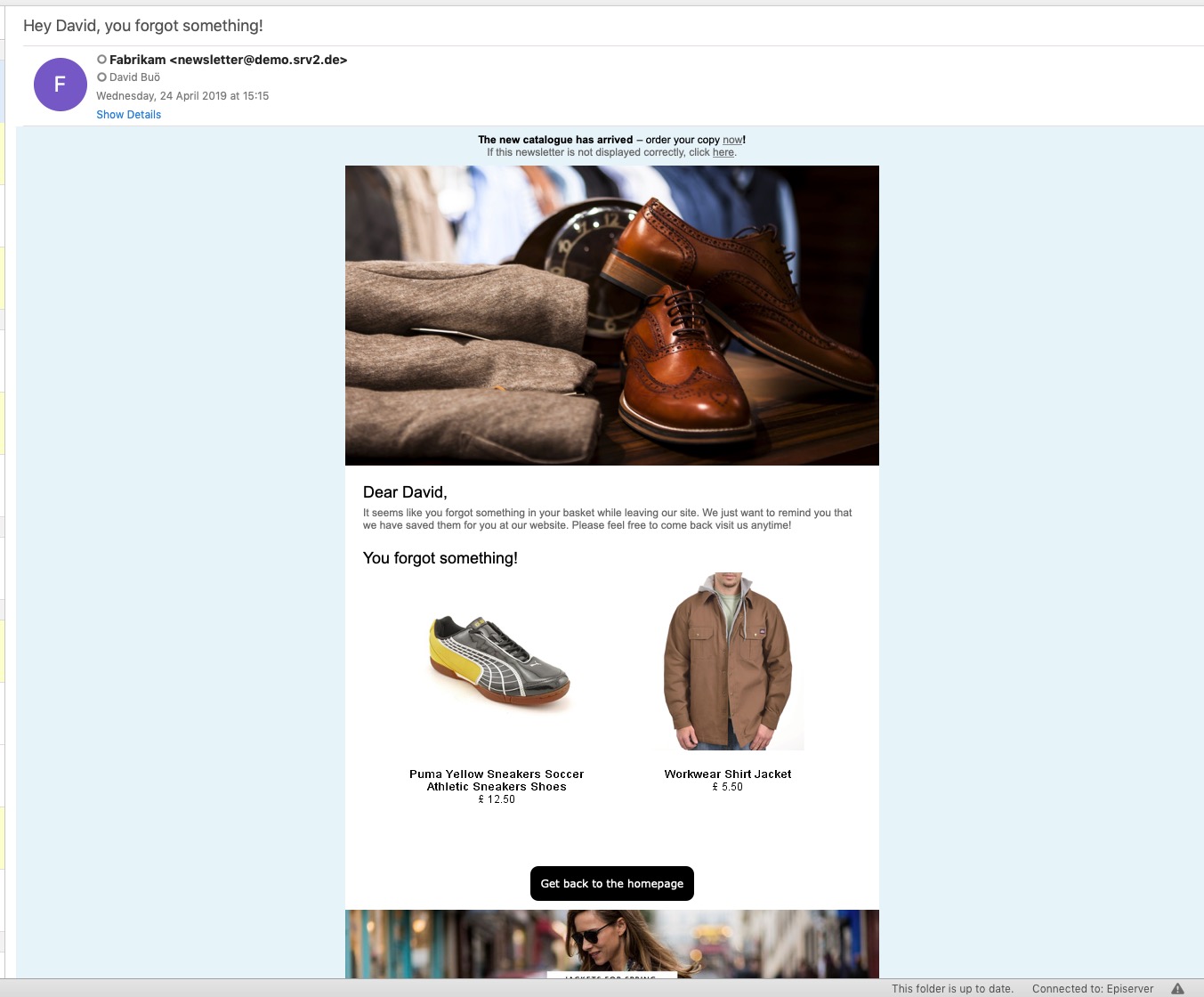Image resolution: width=1204 pixels, height=997 pixels.
Task: Click the Puma Yellow Sneakers product title
Action: tap(497, 780)
